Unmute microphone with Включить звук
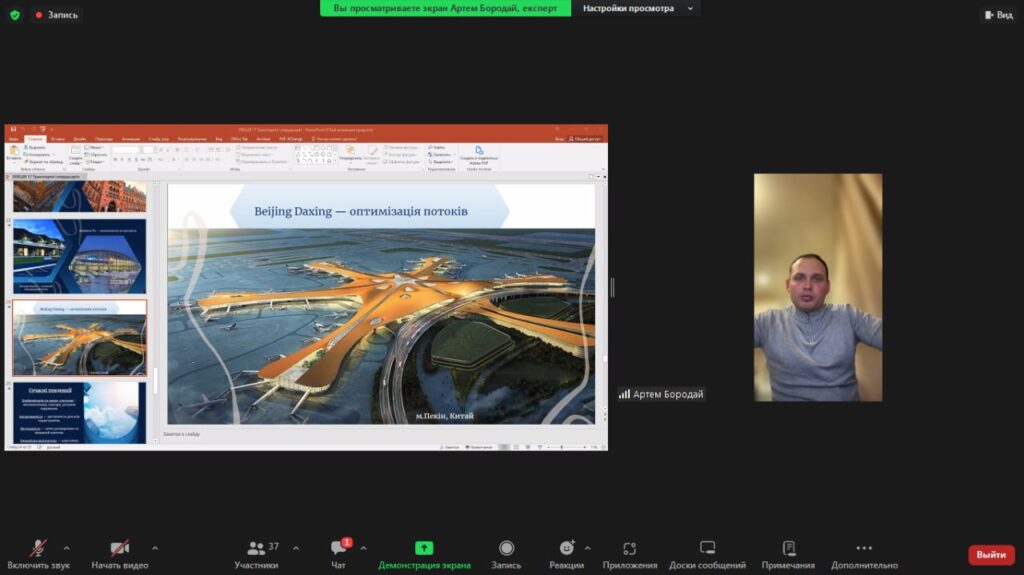This screenshot has width=1024, height=575. click(38, 548)
